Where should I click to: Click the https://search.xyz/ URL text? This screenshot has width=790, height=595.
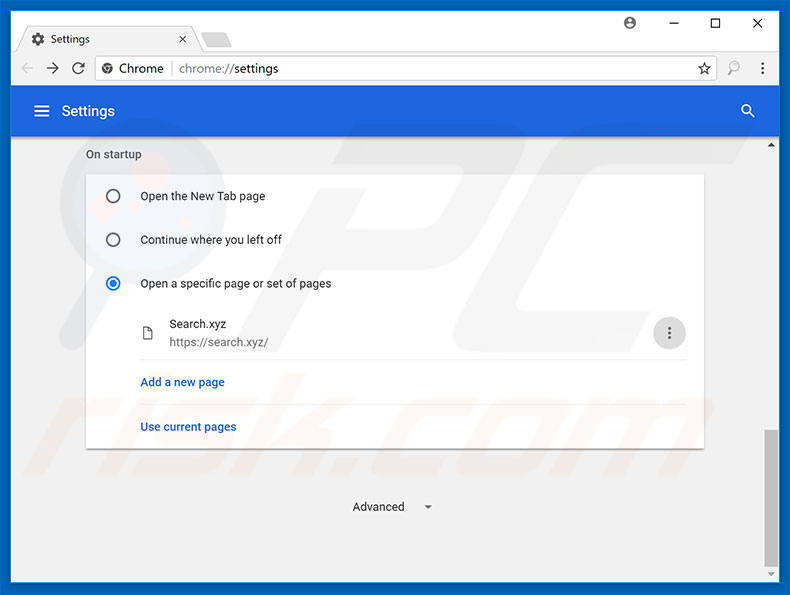(x=218, y=343)
